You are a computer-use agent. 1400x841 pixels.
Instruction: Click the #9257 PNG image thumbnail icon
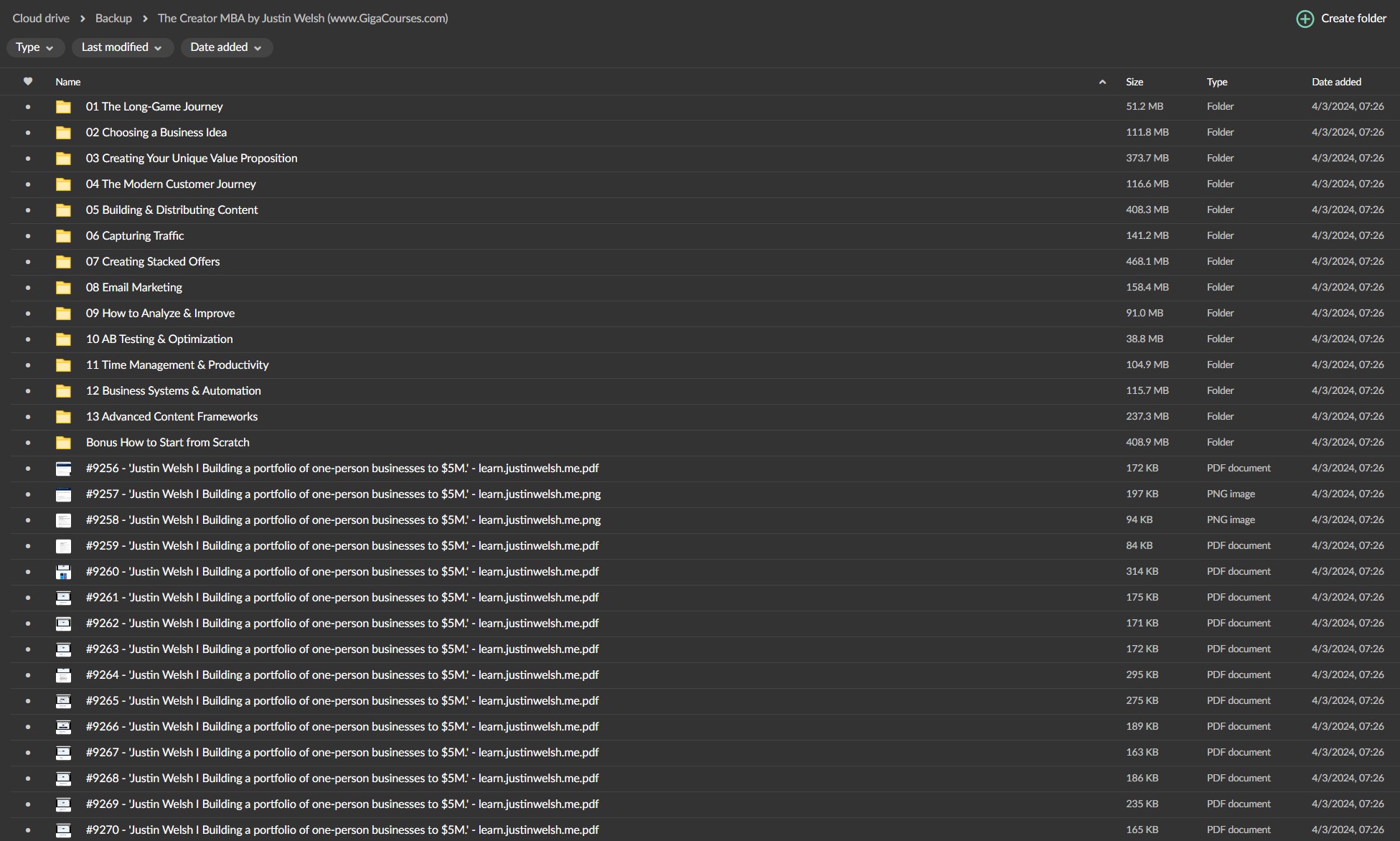(63, 494)
